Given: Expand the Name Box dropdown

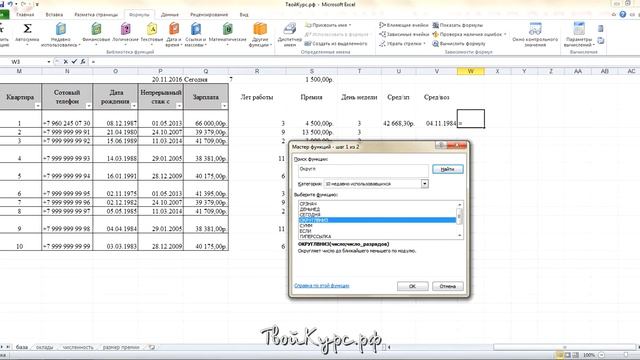Looking at the screenshot, I should pyautogui.click(x=49, y=62).
